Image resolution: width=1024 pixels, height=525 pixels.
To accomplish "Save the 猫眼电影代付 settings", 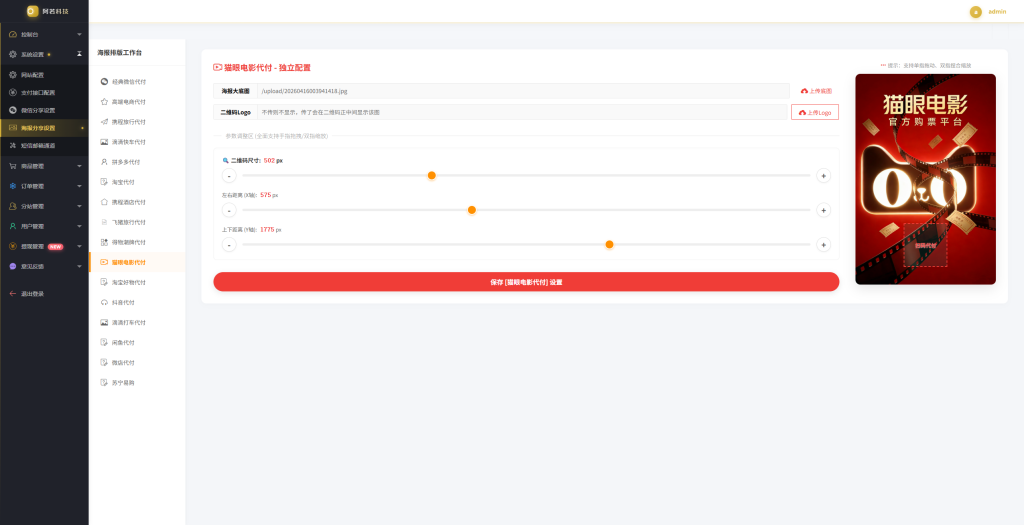I will pyautogui.click(x=526, y=282).
